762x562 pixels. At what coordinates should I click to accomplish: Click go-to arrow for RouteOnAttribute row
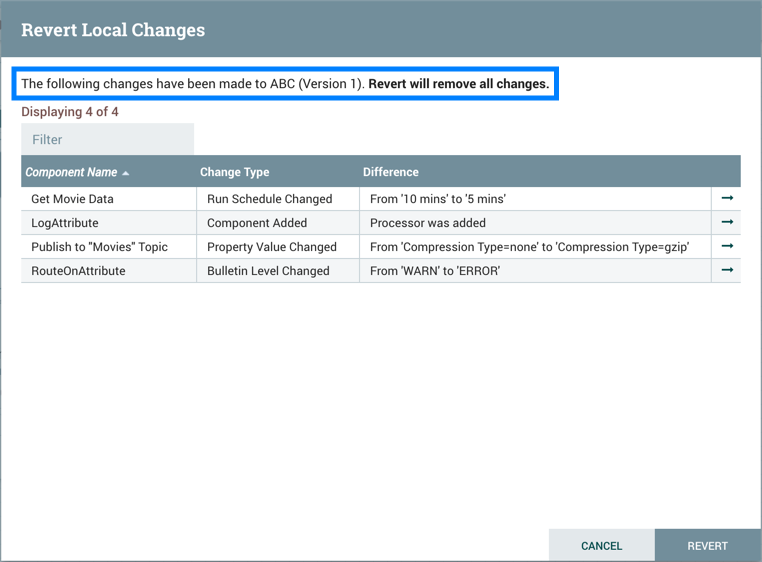727,270
